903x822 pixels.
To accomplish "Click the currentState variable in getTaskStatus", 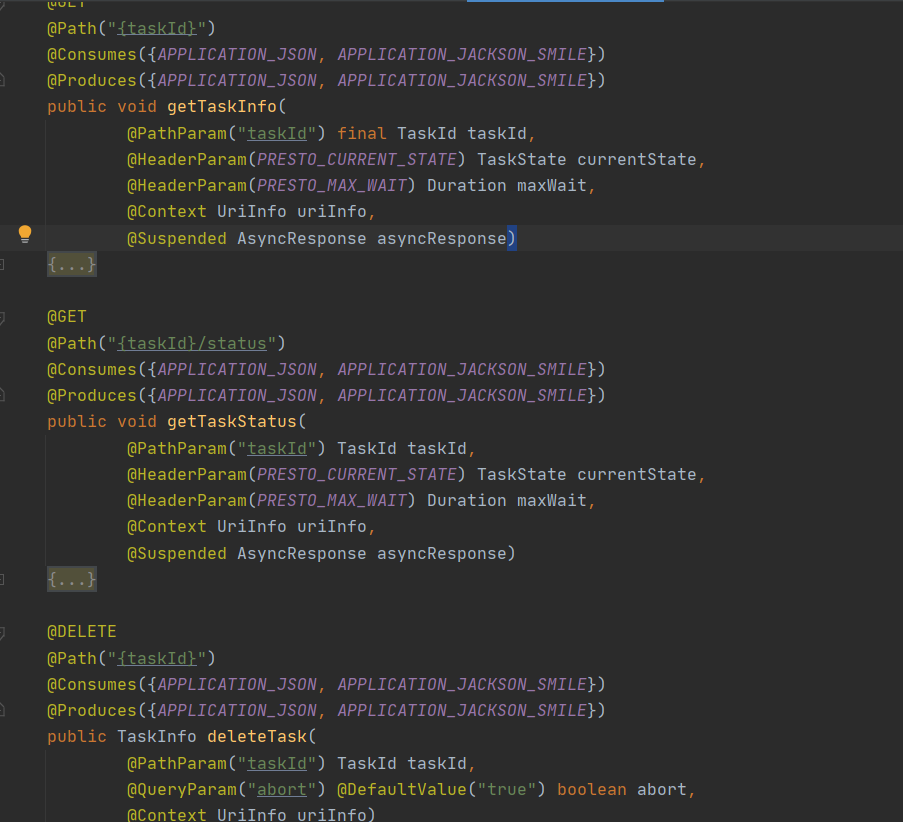I will click(x=636, y=475).
